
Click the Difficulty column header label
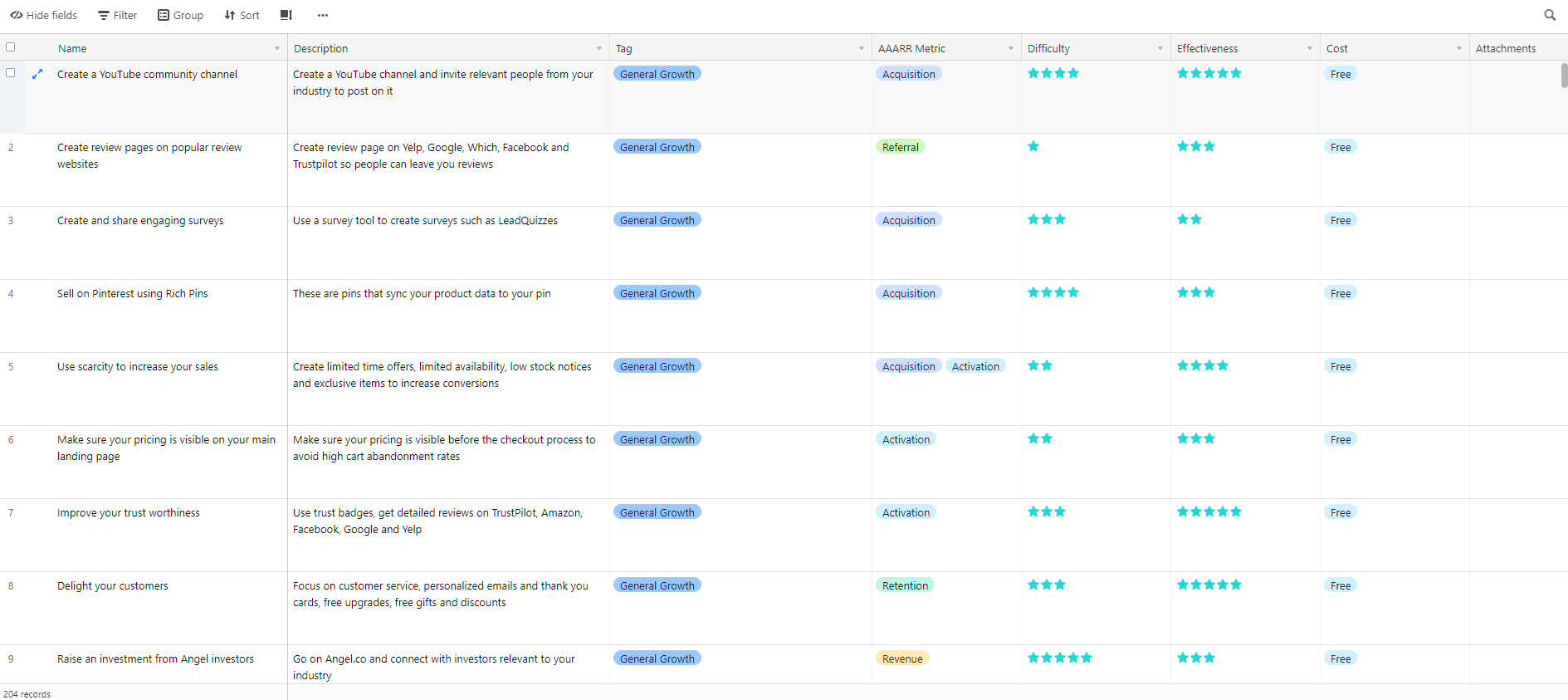(x=1048, y=48)
